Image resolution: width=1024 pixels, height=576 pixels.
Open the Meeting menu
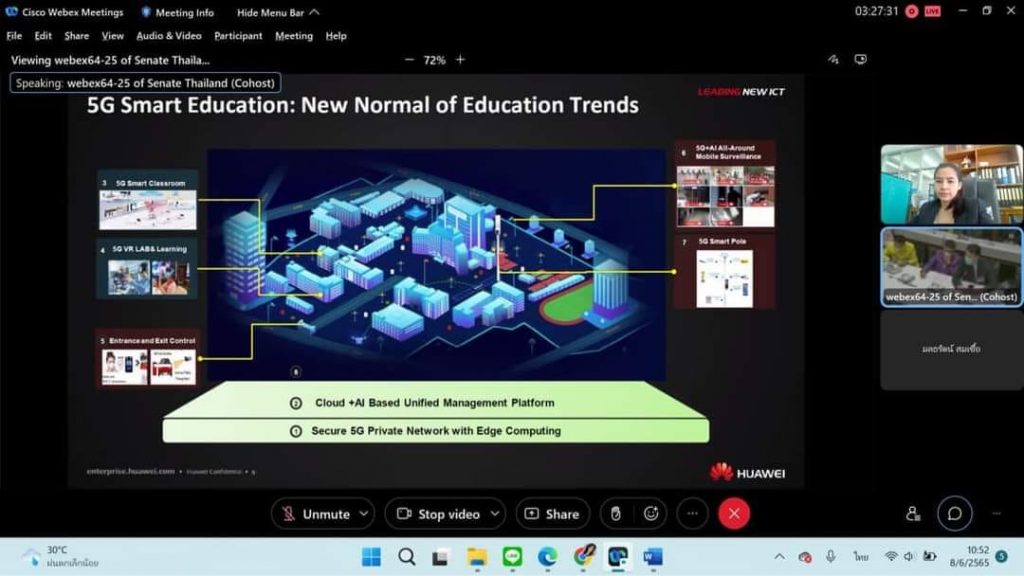tap(294, 36)
